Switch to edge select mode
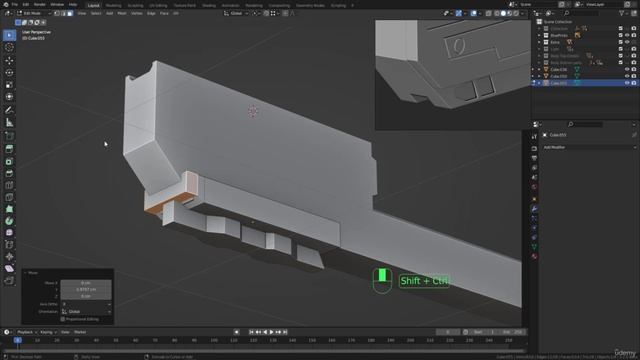640x360 pixels. point(64,13)
